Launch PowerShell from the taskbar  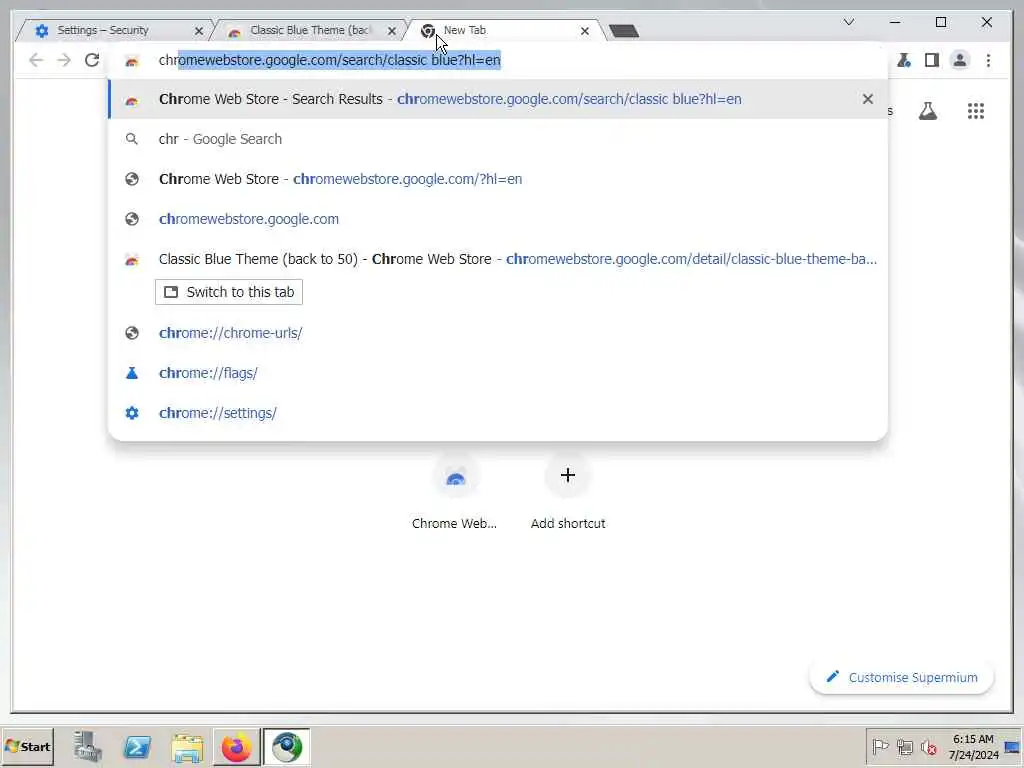pos(137,746)
